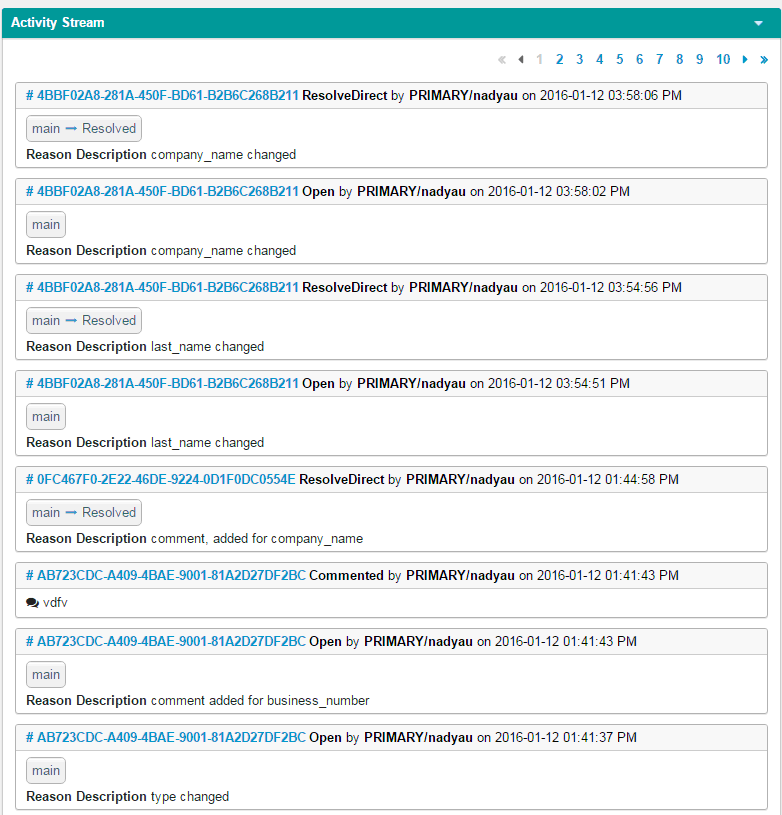Go to next page arrow icon
Screen dimensions: 782x815
(x=745, y=60)
